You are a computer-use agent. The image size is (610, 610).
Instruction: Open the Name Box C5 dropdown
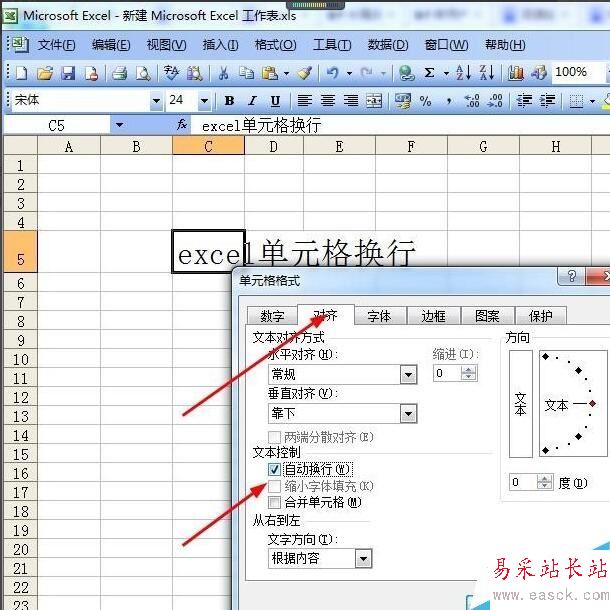[119, 125]
